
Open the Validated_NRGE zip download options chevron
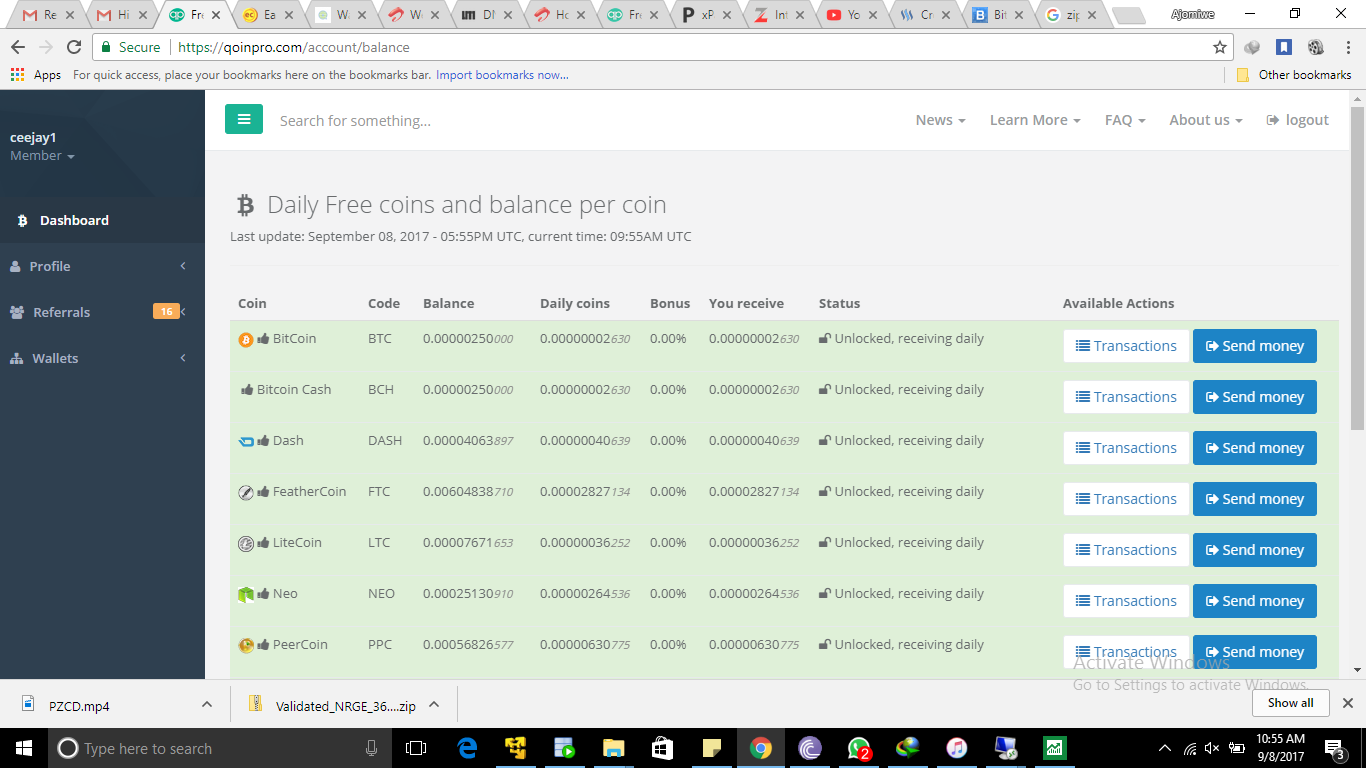coord(434,704)
